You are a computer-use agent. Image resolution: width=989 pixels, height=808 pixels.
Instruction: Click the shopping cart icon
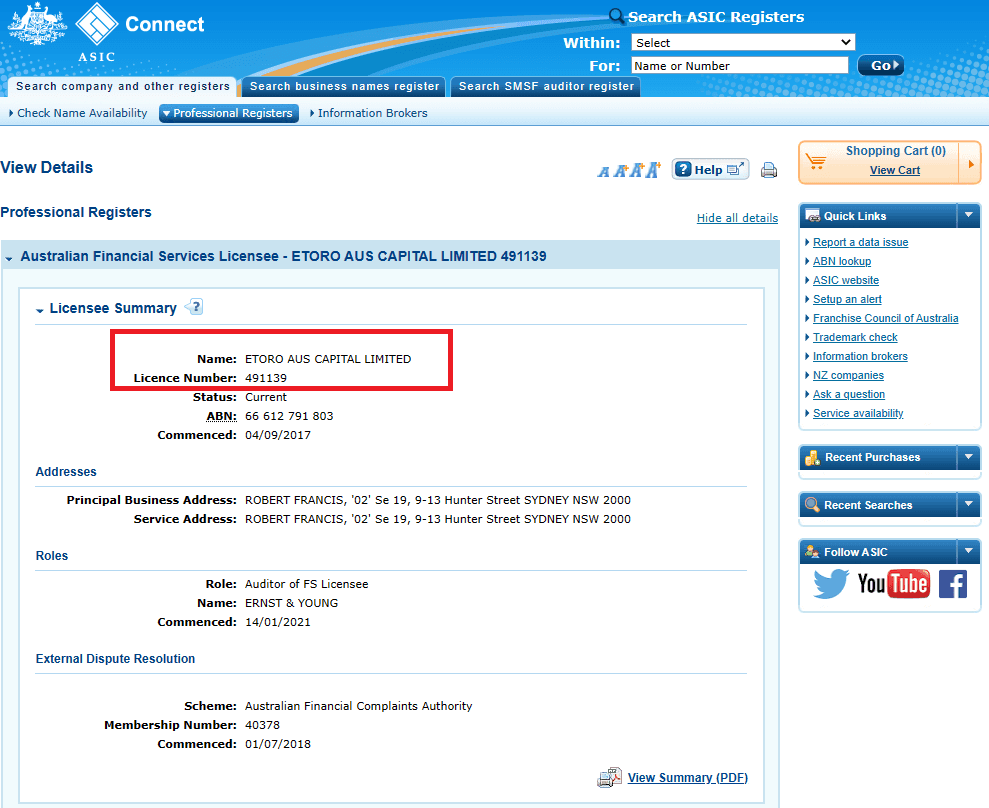[x=816, y=161]
